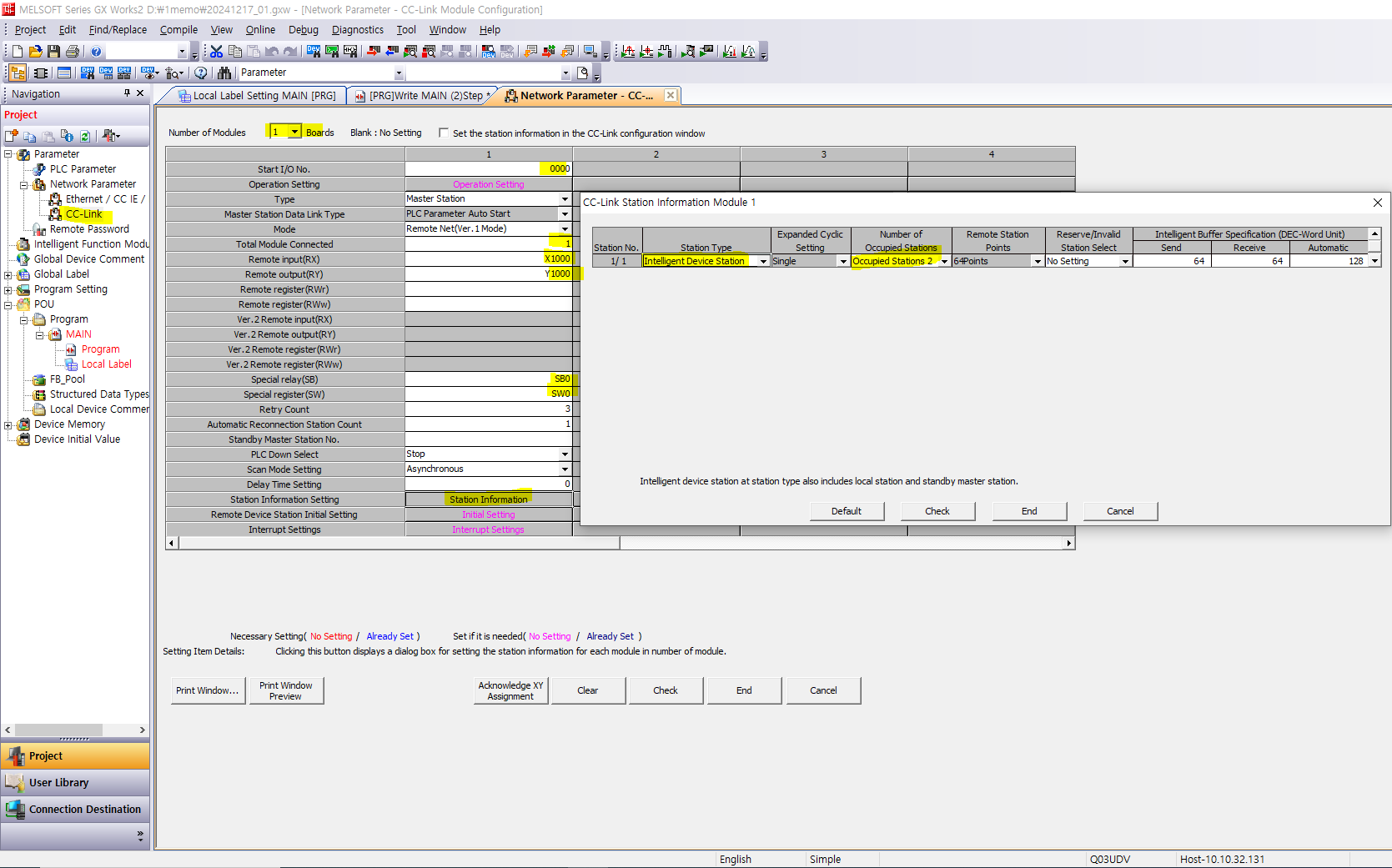The width and height of the screenshot is (1392, 868).
Task: Open the Compile menu
Action: tap(178, 30)
